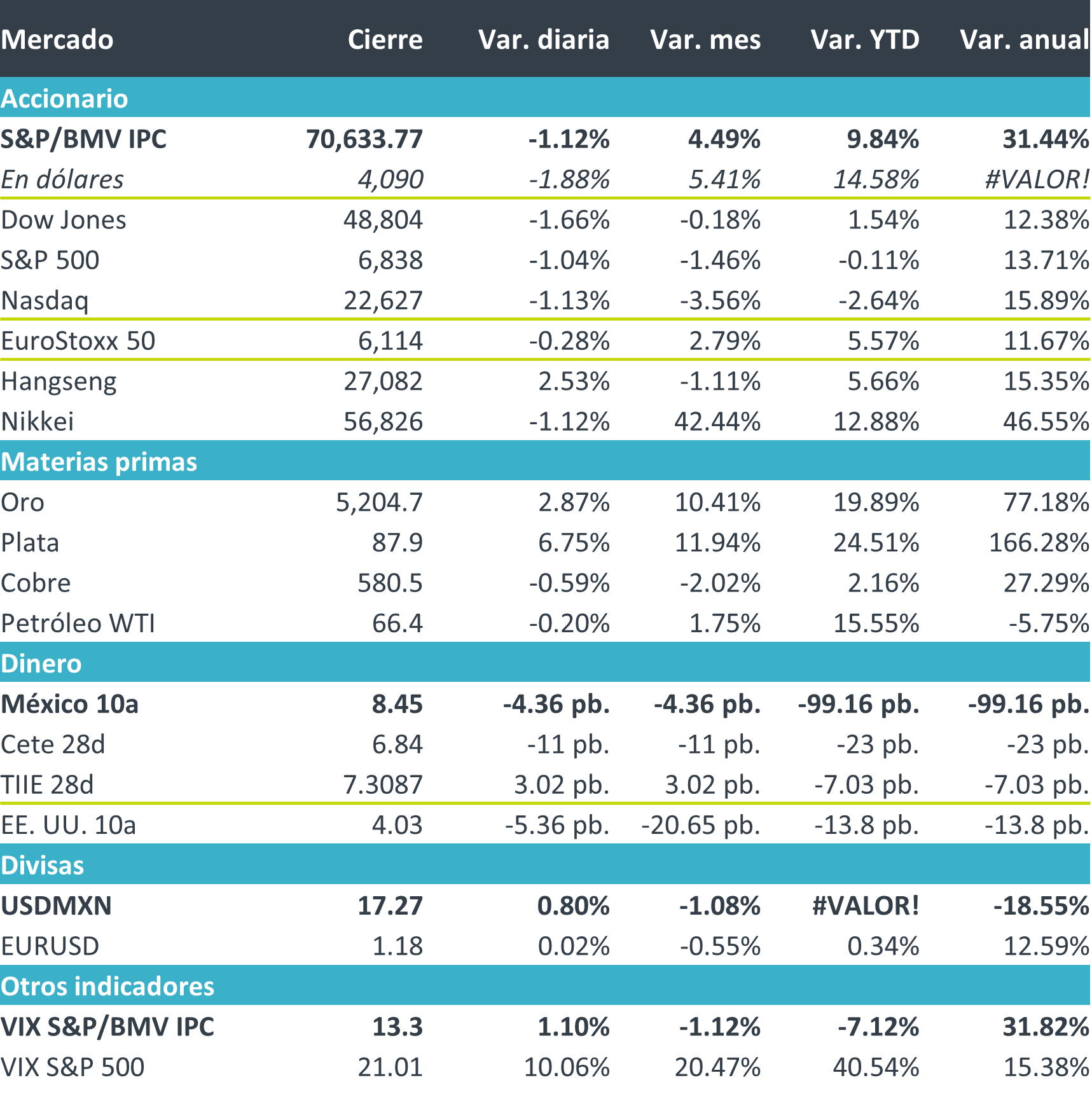Select the Cierre column header
The image size is (1092, 1101).
(385, 39)
